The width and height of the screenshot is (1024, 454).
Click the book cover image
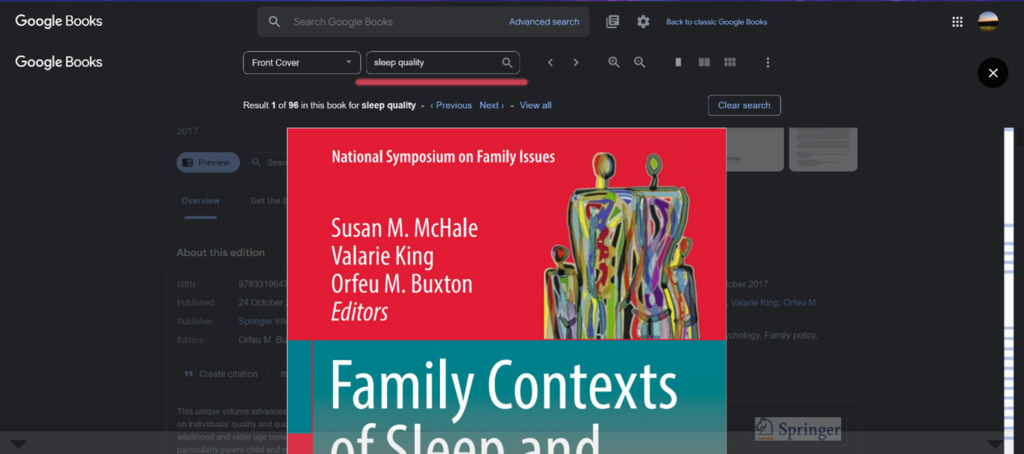coord(507,291)
